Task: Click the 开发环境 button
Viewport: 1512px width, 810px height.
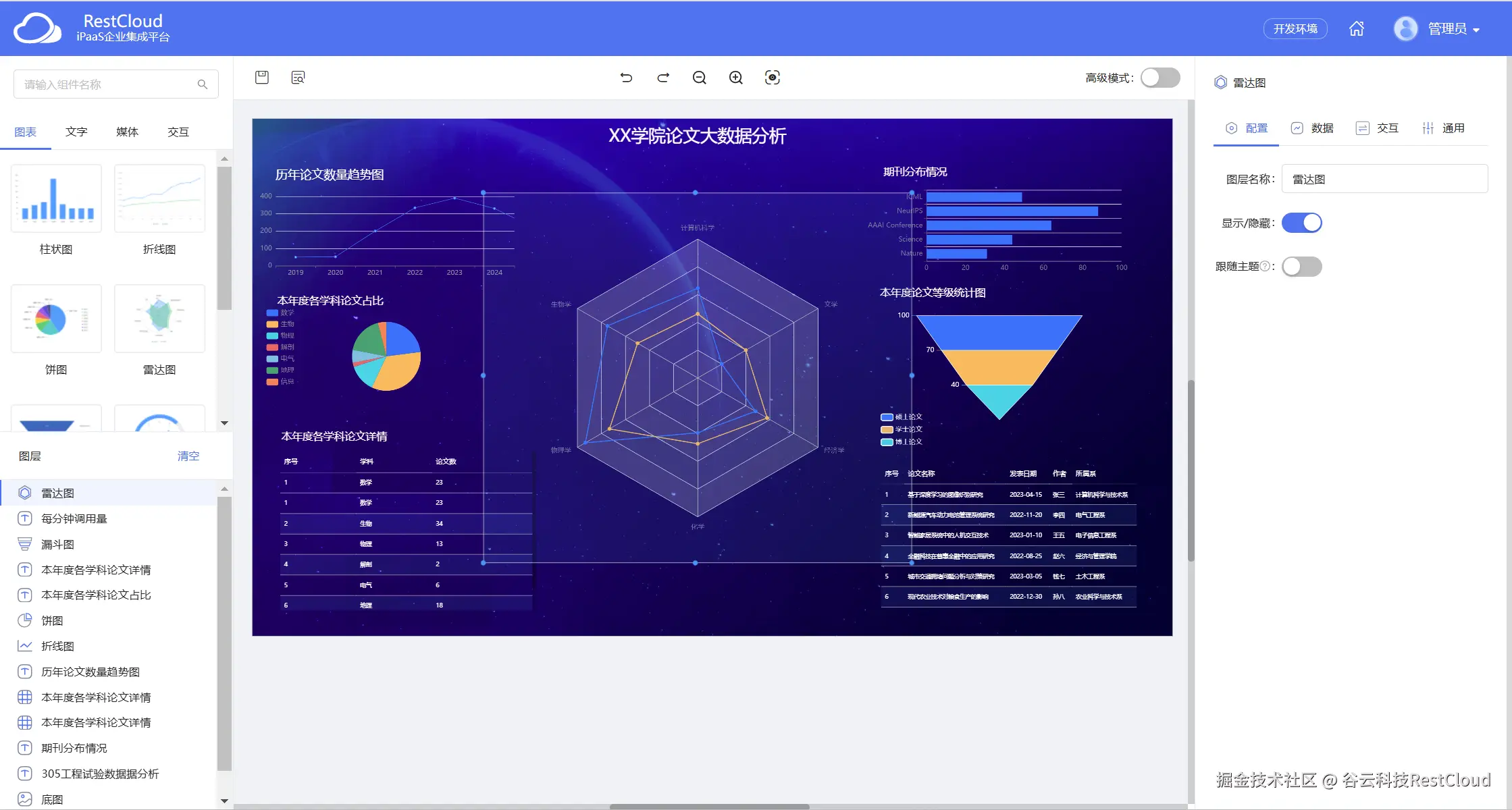Action: pos(1295,28)
